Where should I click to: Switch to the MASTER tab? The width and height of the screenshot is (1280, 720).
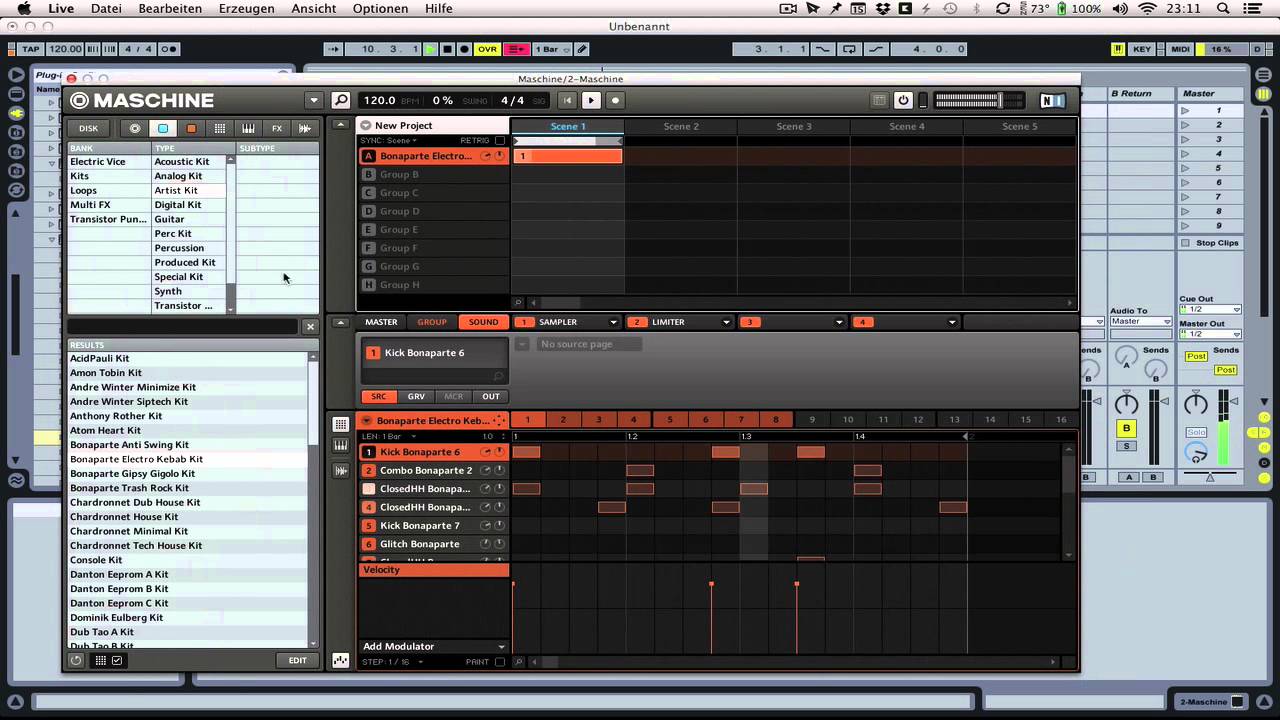[x=381, y=322]
